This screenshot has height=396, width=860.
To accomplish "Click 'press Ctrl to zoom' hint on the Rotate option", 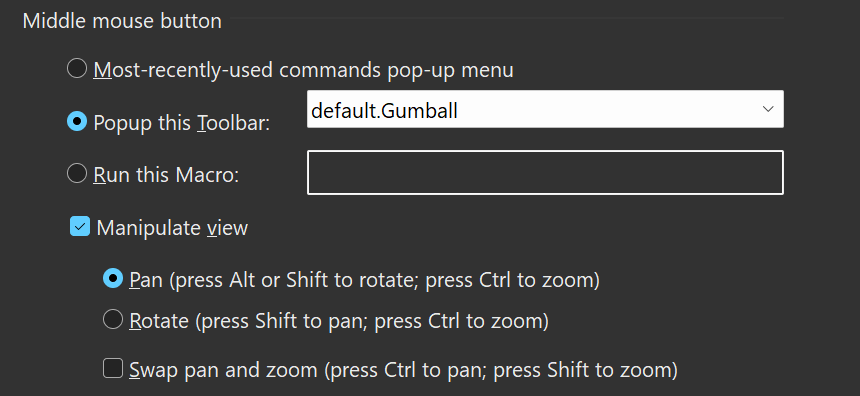I will [460, 321].
